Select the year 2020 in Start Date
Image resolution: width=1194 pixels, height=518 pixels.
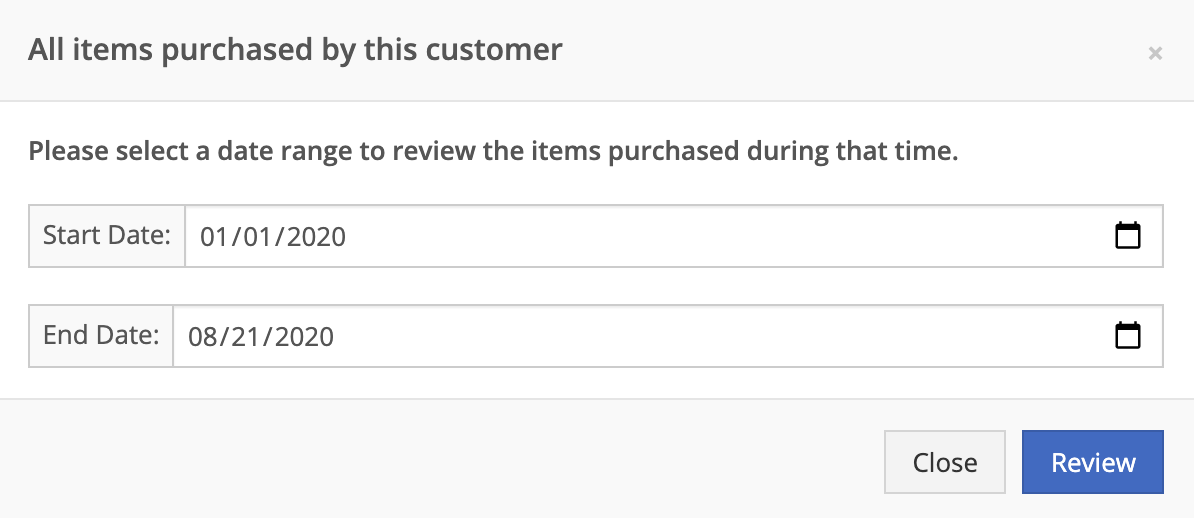click(315, 236)
